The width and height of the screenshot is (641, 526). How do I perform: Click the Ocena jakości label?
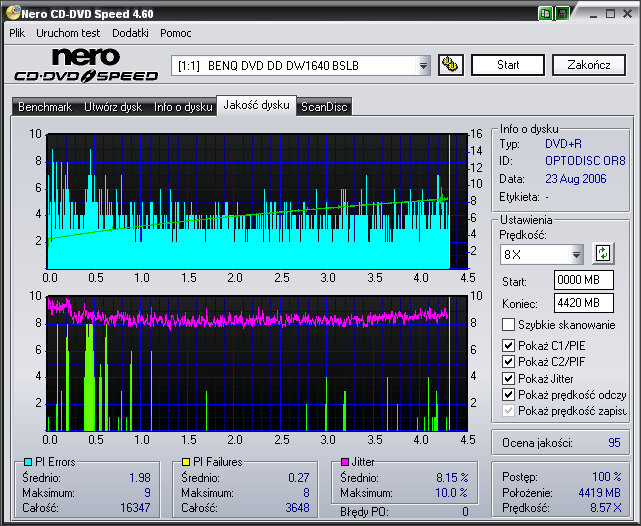[x=537, y=443]
